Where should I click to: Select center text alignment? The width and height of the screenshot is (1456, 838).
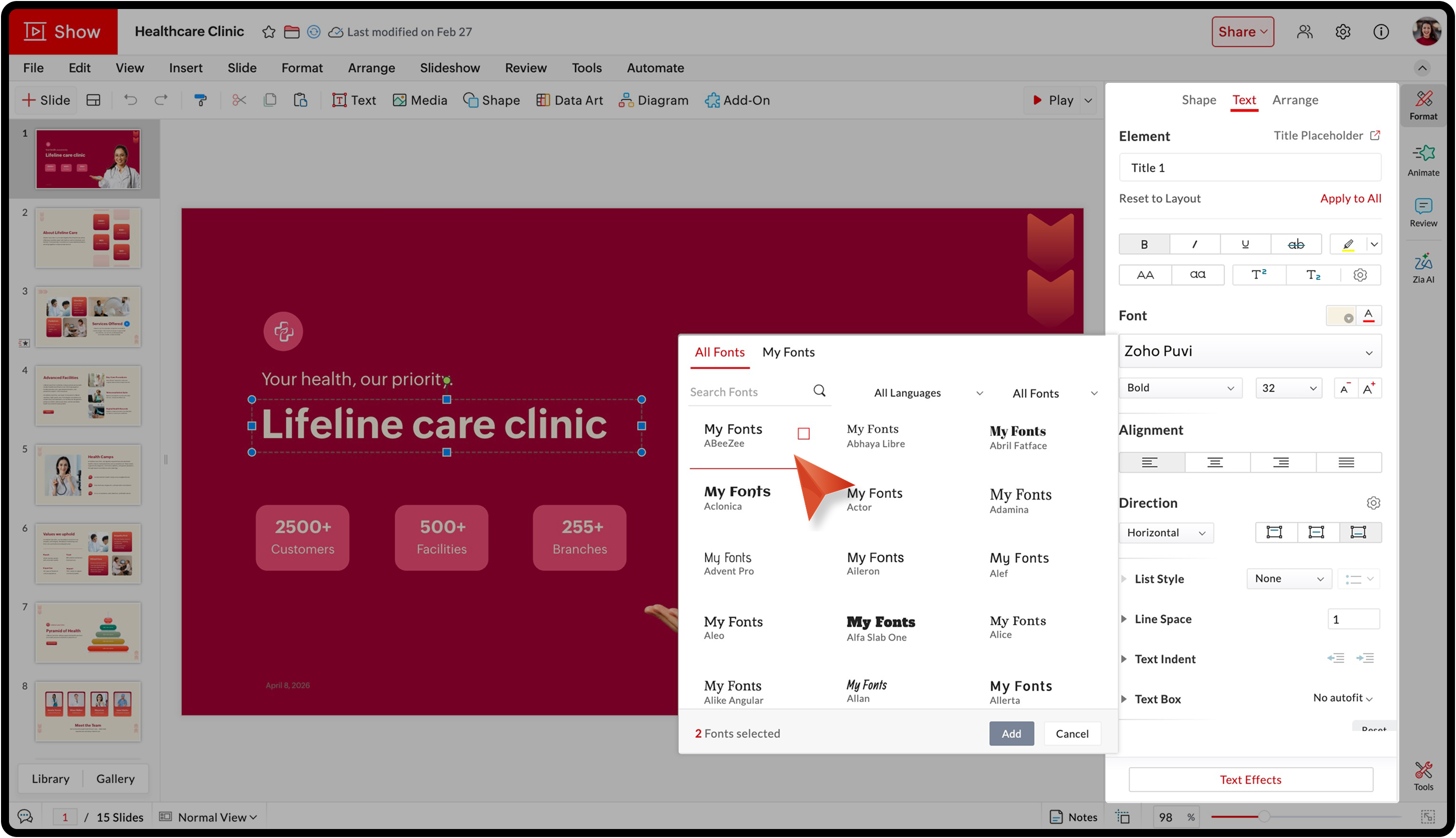point(1215,462)
